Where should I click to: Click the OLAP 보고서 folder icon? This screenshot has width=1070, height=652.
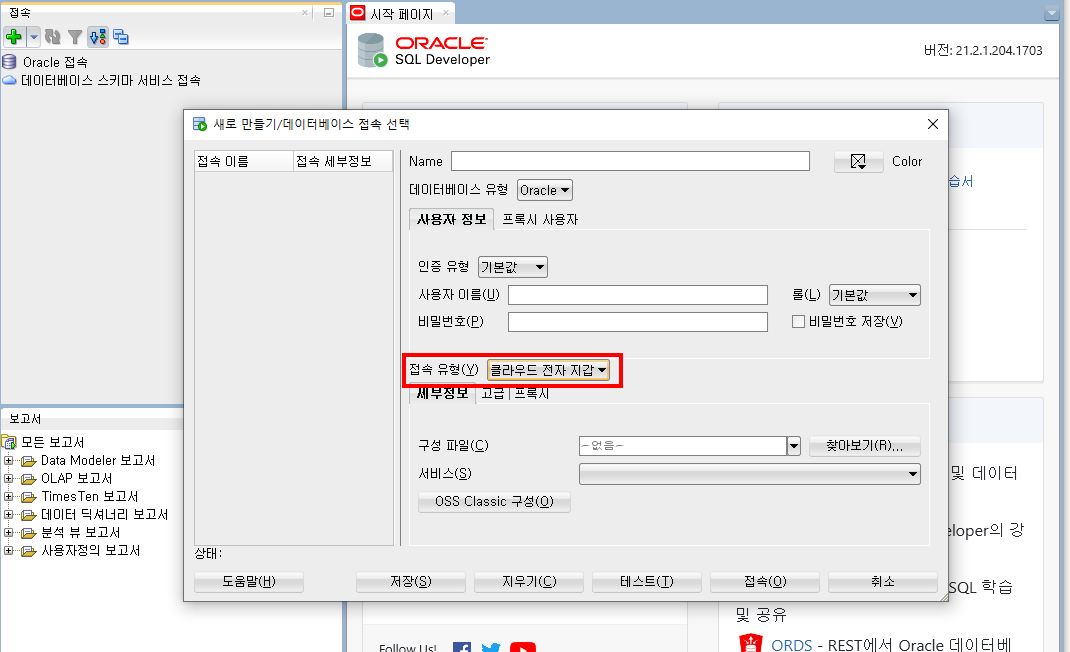coord(29,479)
